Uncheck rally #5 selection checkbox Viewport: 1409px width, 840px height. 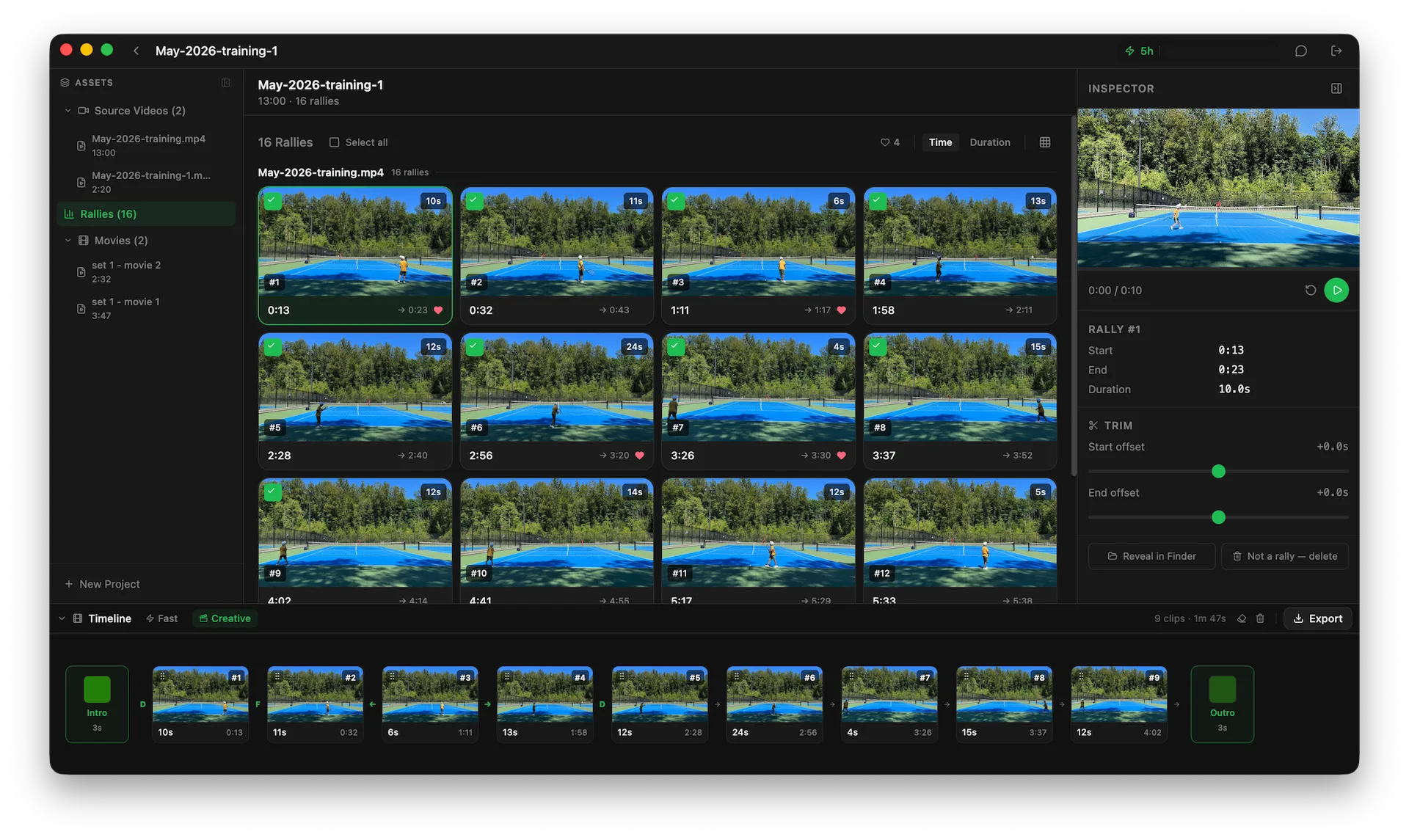pyautogui.click(x=272, y=347)
